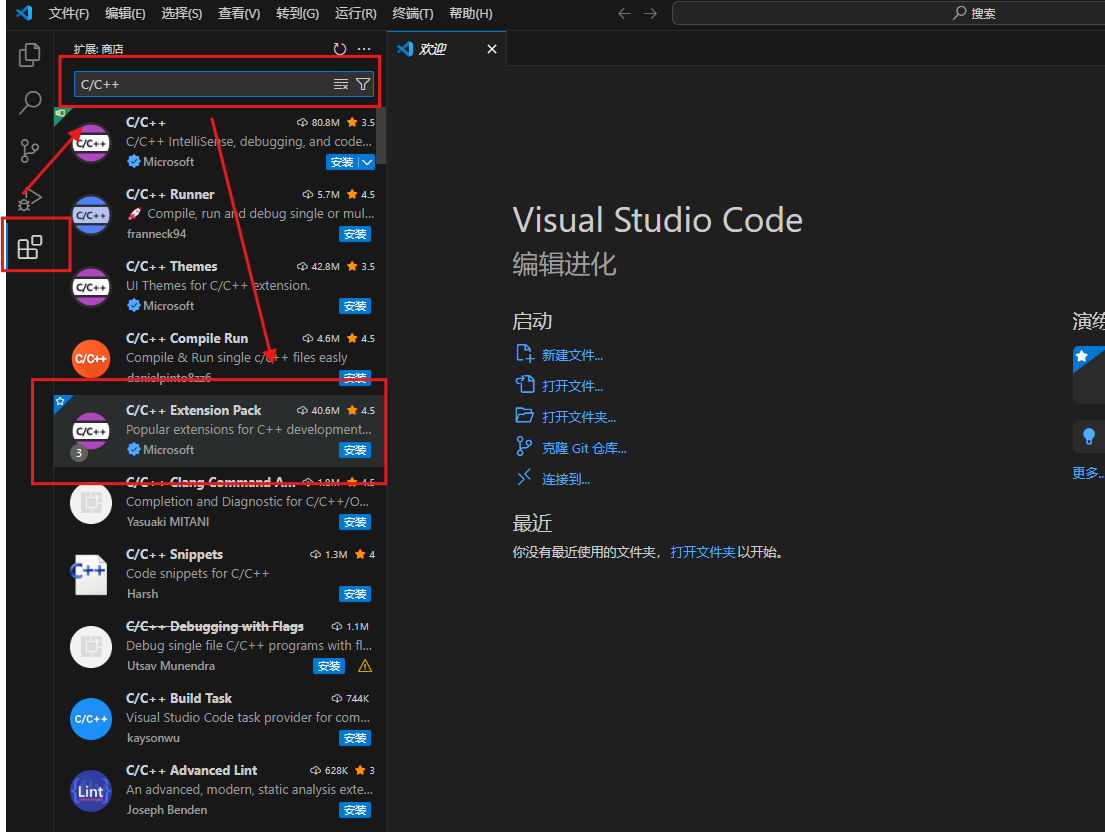This screenshot has width=1105, height=832.
Task: Install the C/C++ extension by Microsoft
Action: (342, 162)
